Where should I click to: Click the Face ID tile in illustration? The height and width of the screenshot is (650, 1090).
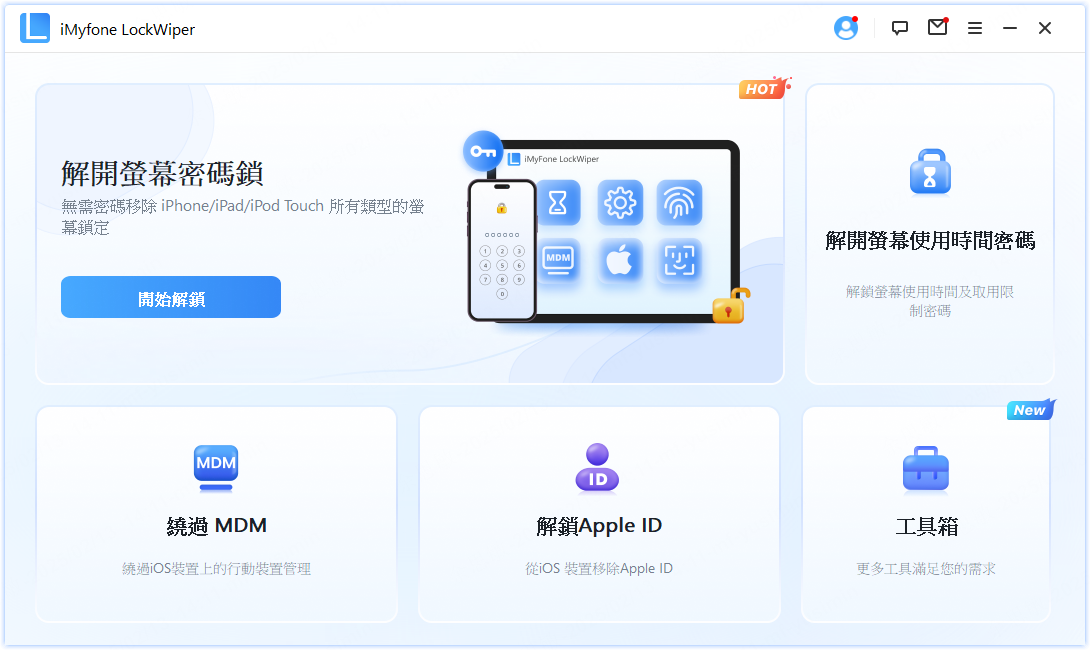pyautogui.click(x=679, y=261)
